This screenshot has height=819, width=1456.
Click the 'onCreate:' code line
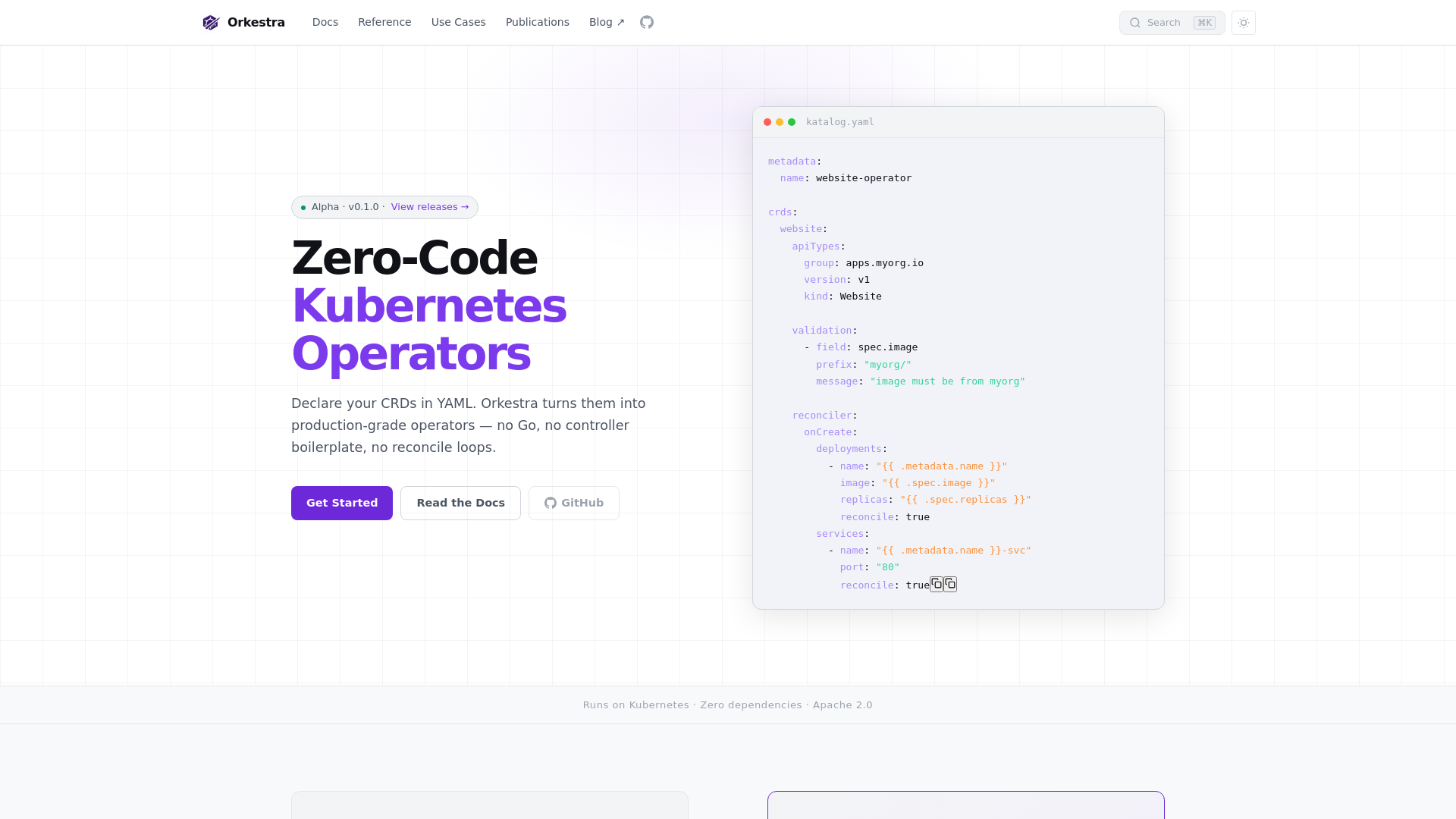pos(831,432)
